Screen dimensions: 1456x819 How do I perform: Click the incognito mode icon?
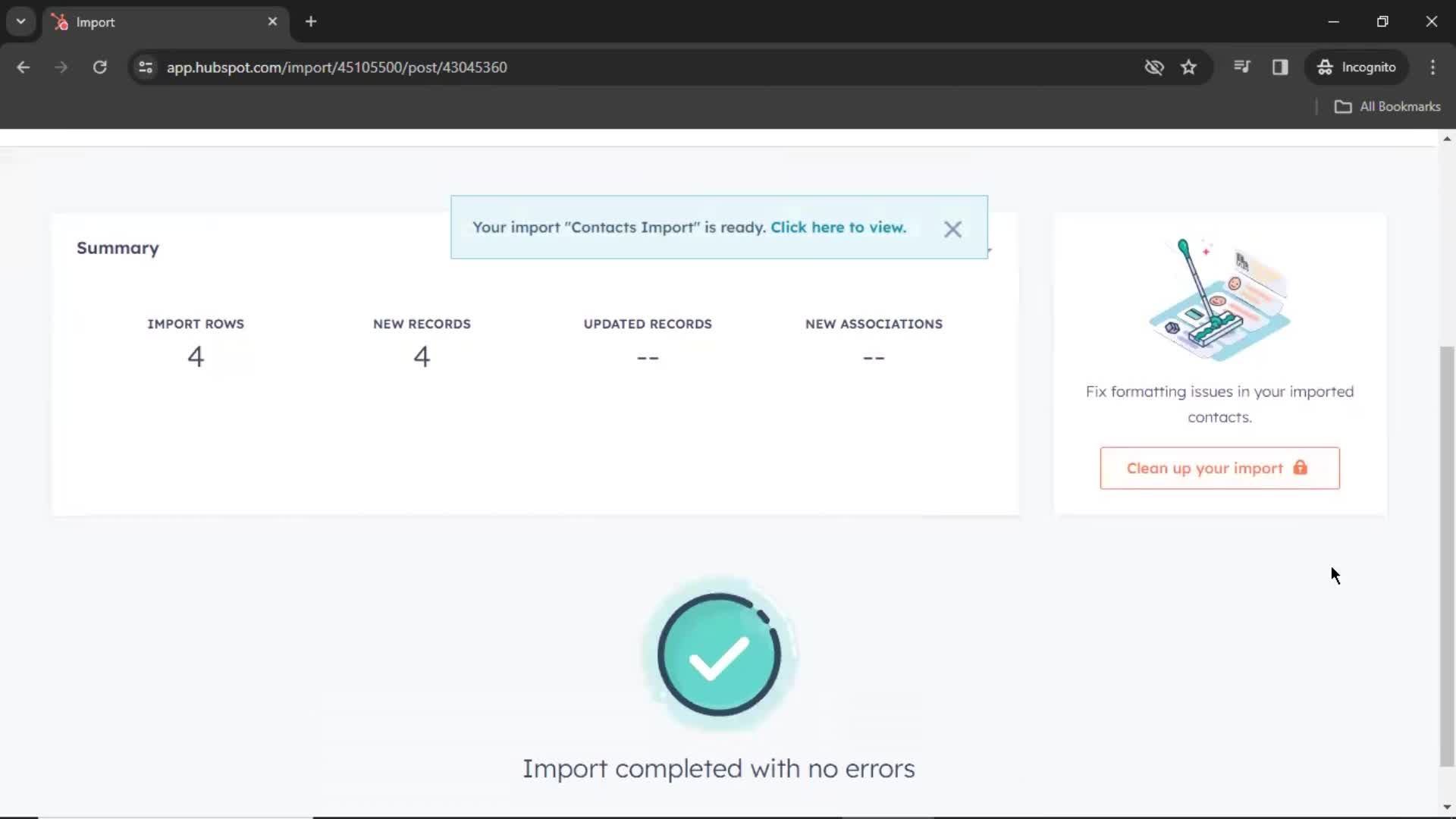pyautogui.click(x=1325, y=67)
